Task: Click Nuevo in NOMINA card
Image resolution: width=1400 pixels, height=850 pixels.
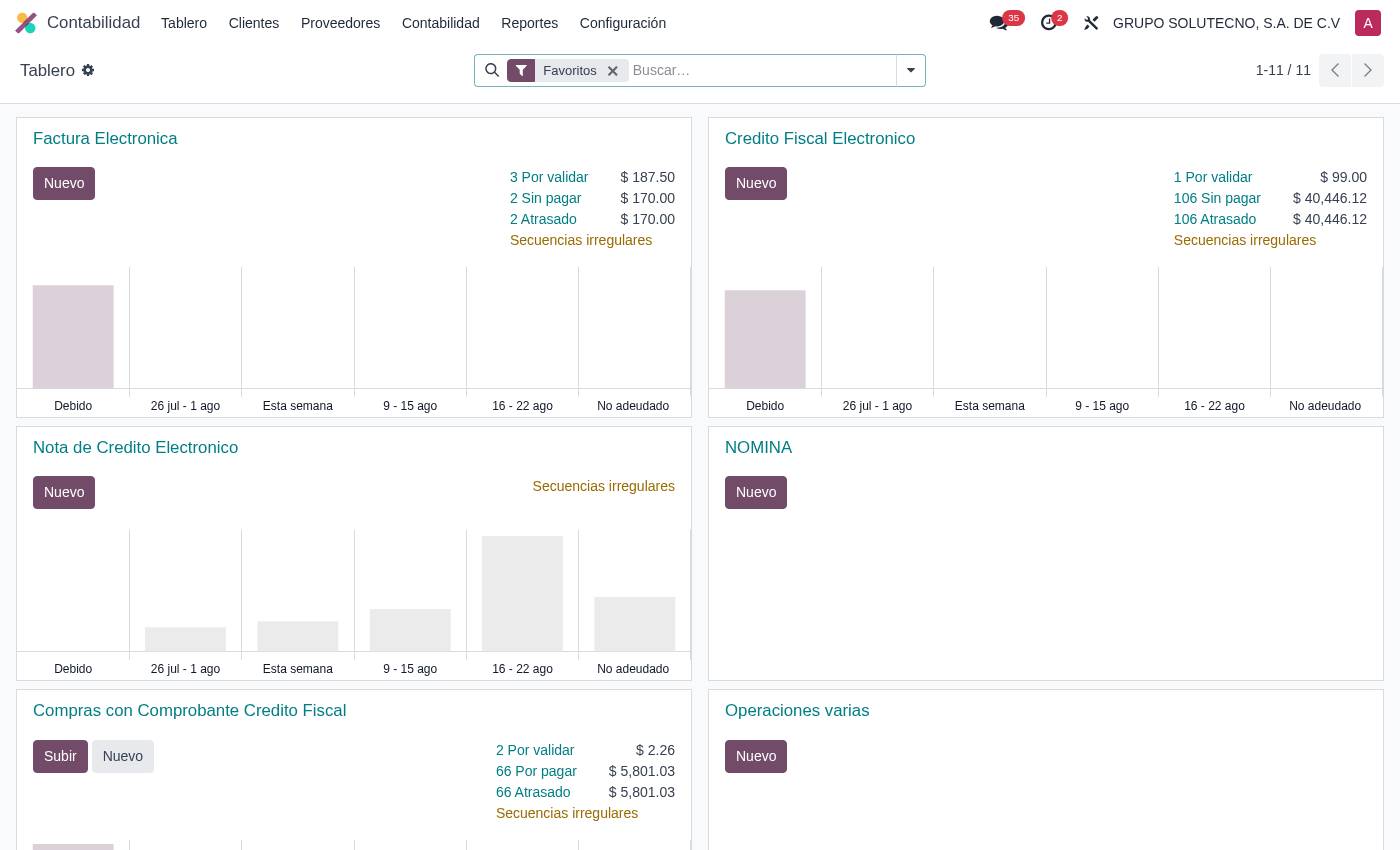Action: coord(756,492)
